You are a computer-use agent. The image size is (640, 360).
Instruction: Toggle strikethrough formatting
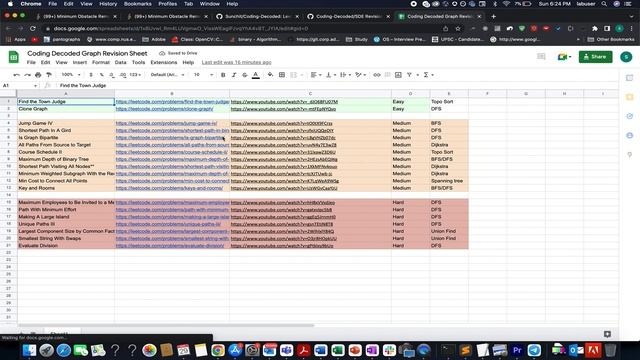[244, 75]
